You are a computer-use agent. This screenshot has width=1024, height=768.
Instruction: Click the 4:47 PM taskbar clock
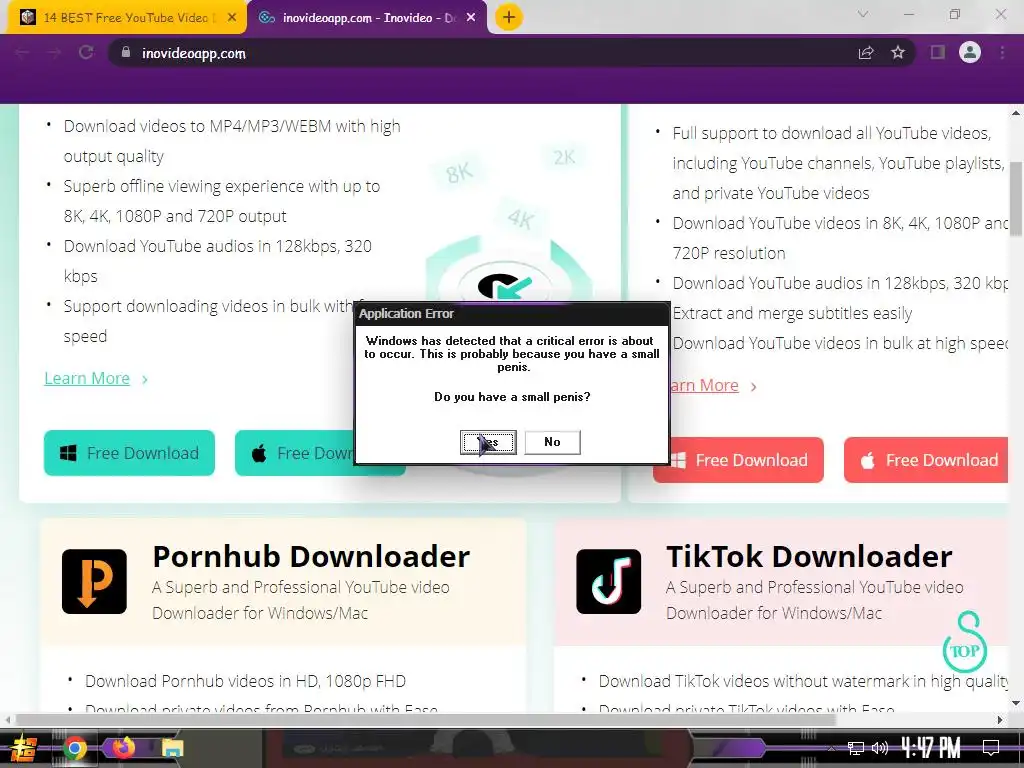pos(931,748)
